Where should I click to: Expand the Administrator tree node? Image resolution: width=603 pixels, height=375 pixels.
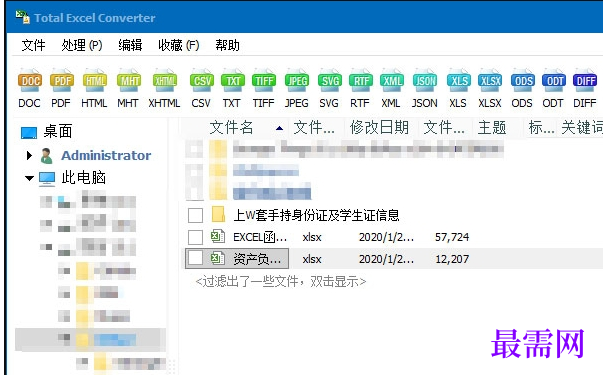(29, 155)
